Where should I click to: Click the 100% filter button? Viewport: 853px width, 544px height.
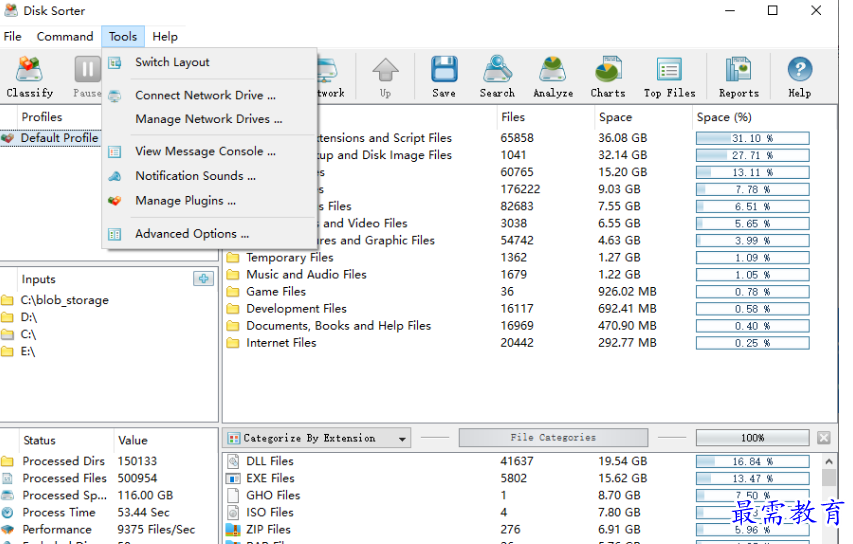point(752,437)
